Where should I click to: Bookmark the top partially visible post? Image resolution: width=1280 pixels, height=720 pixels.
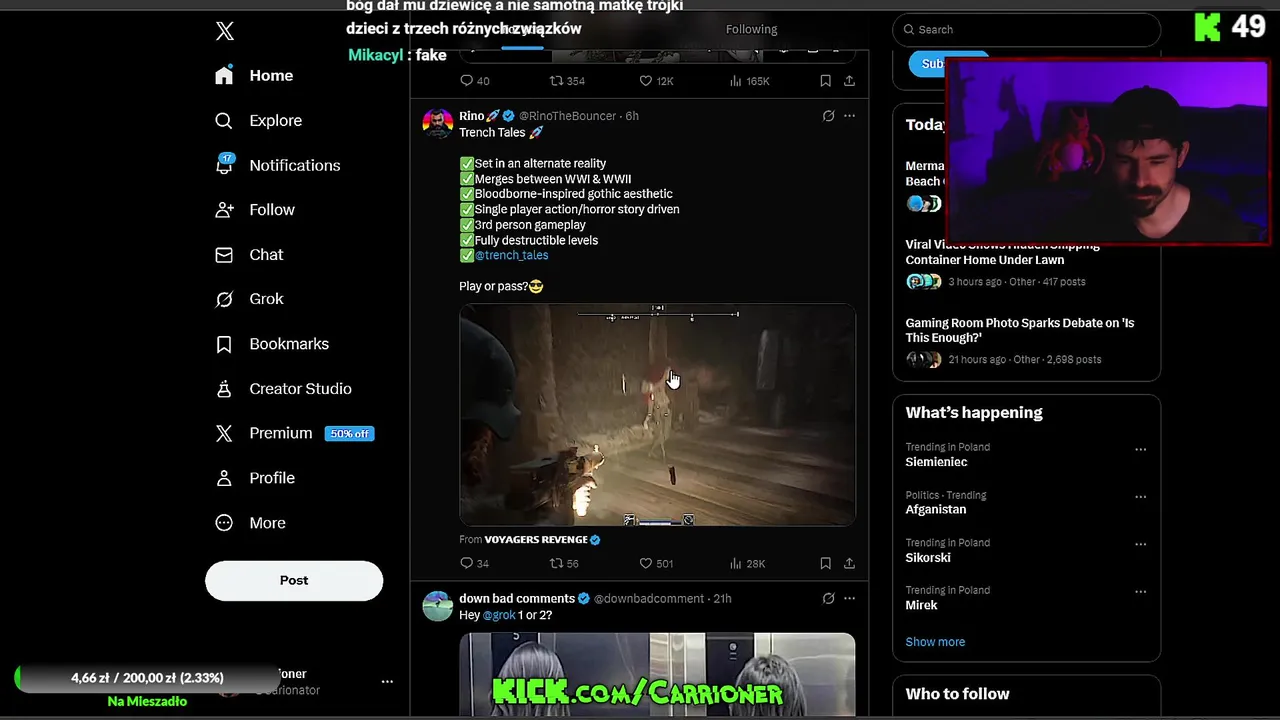[825, 81]
